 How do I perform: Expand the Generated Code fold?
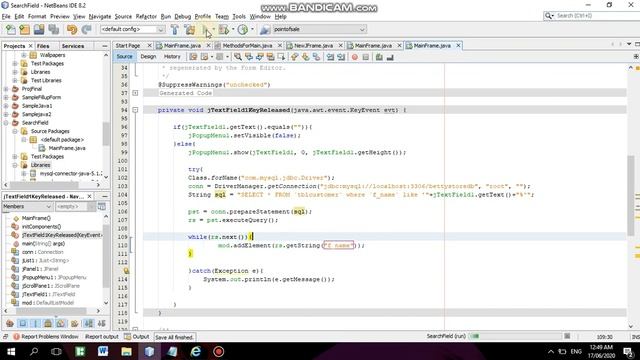[135, 93]
